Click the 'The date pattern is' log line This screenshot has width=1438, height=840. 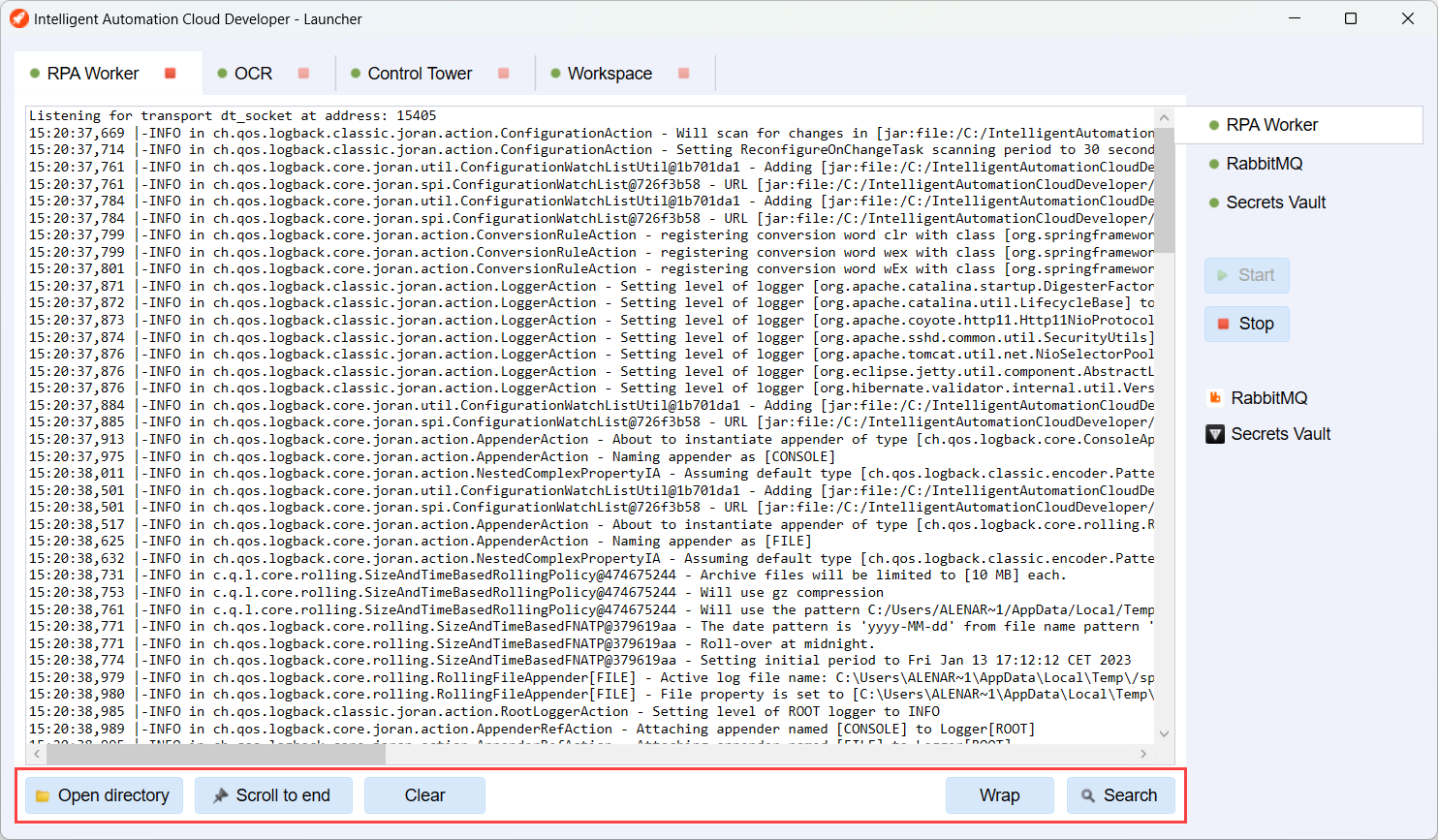click(x=591, y=626)
